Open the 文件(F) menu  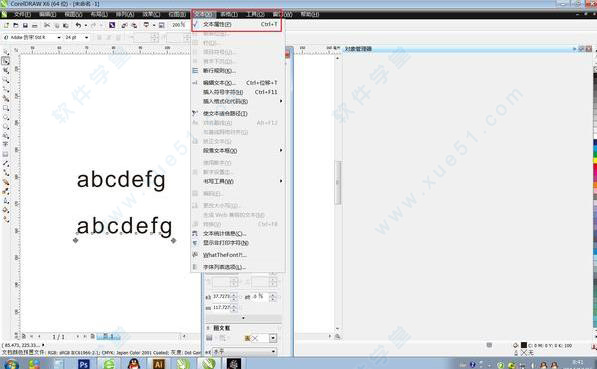coord(22,14)
